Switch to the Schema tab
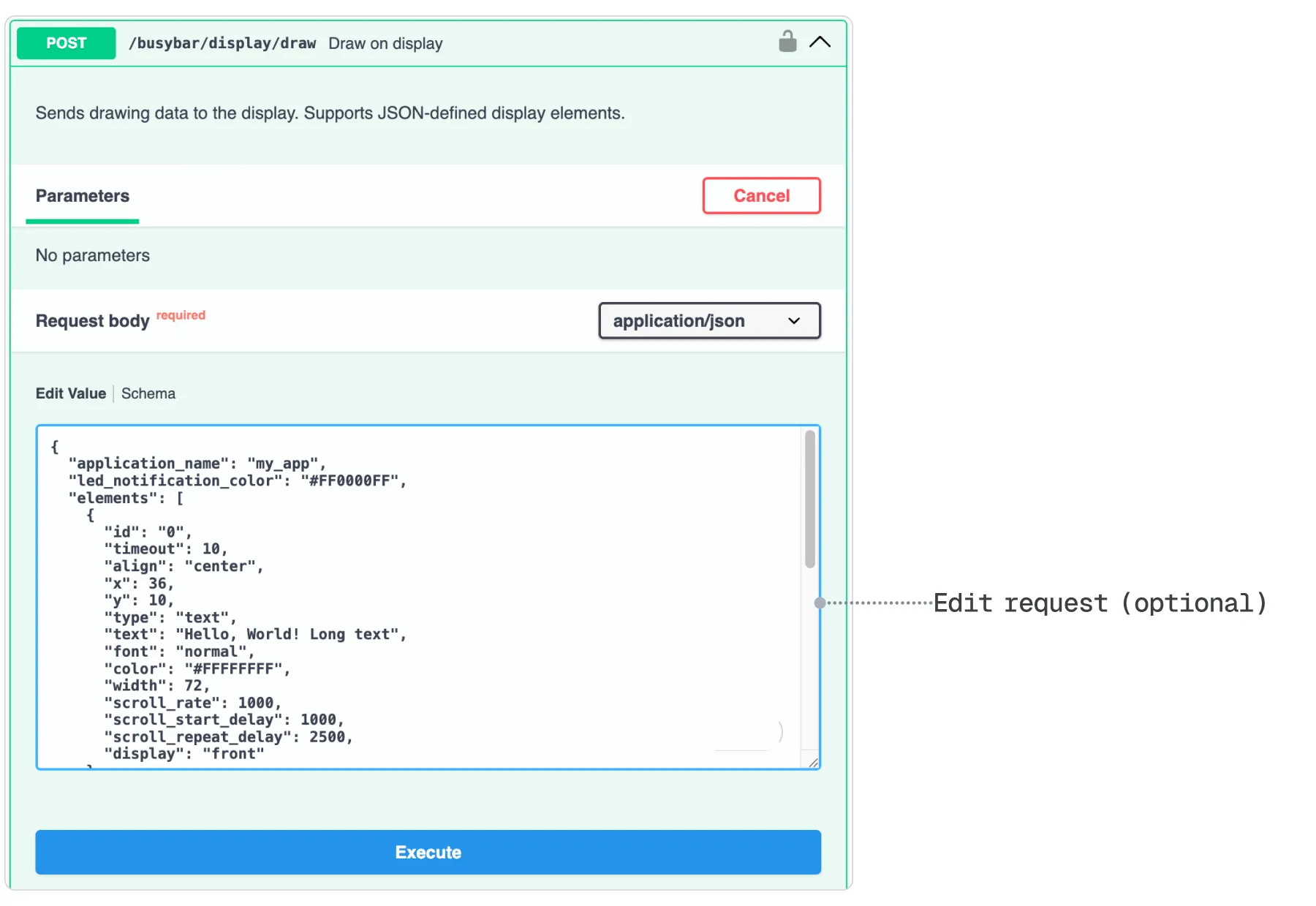This screenshot has height=906, width=1316. click(148, 393)
